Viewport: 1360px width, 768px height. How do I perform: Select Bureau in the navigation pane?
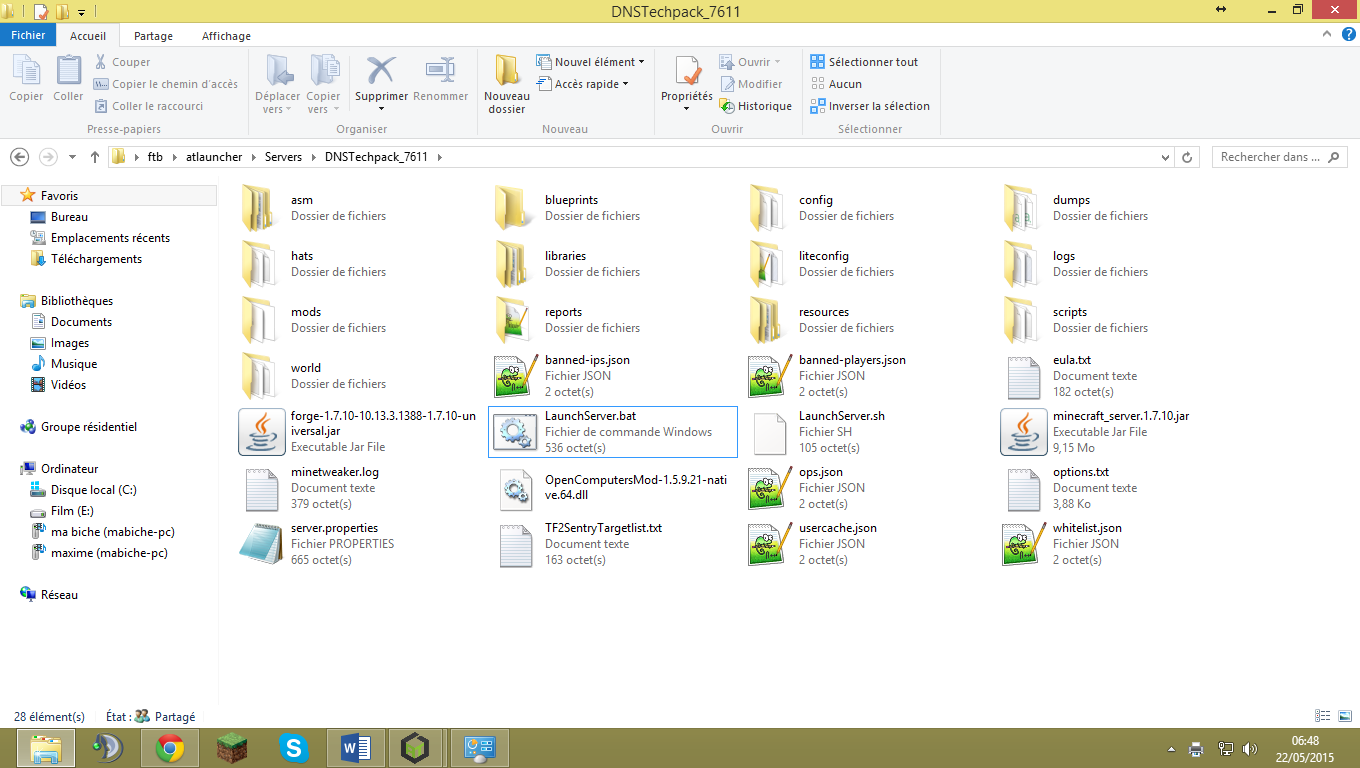pyautogui.click(x=69, y=217)
